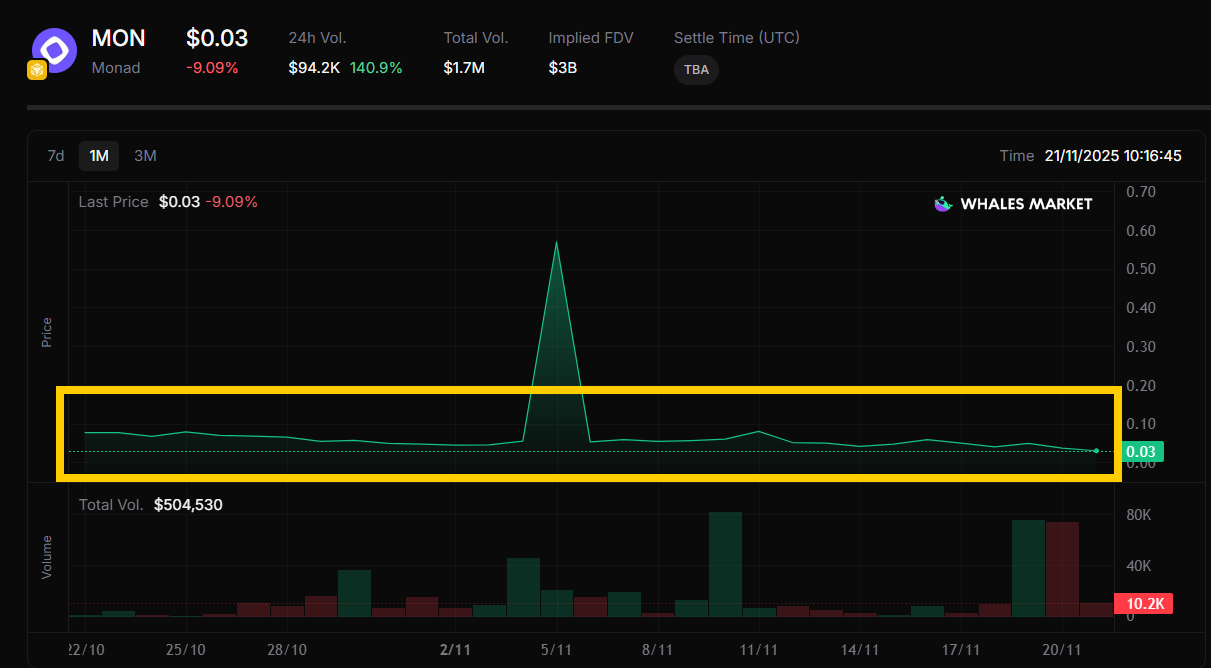Image resolution: width=1211 pixels, height=668 pixels.
Task: Open the Implied FDV $3B value
Action: 562,68
